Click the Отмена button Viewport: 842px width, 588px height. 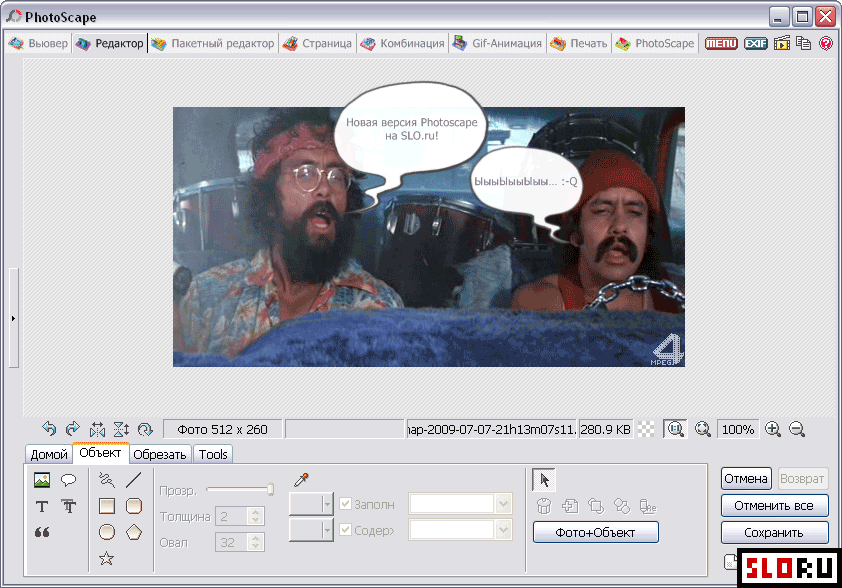click(746, 478)
